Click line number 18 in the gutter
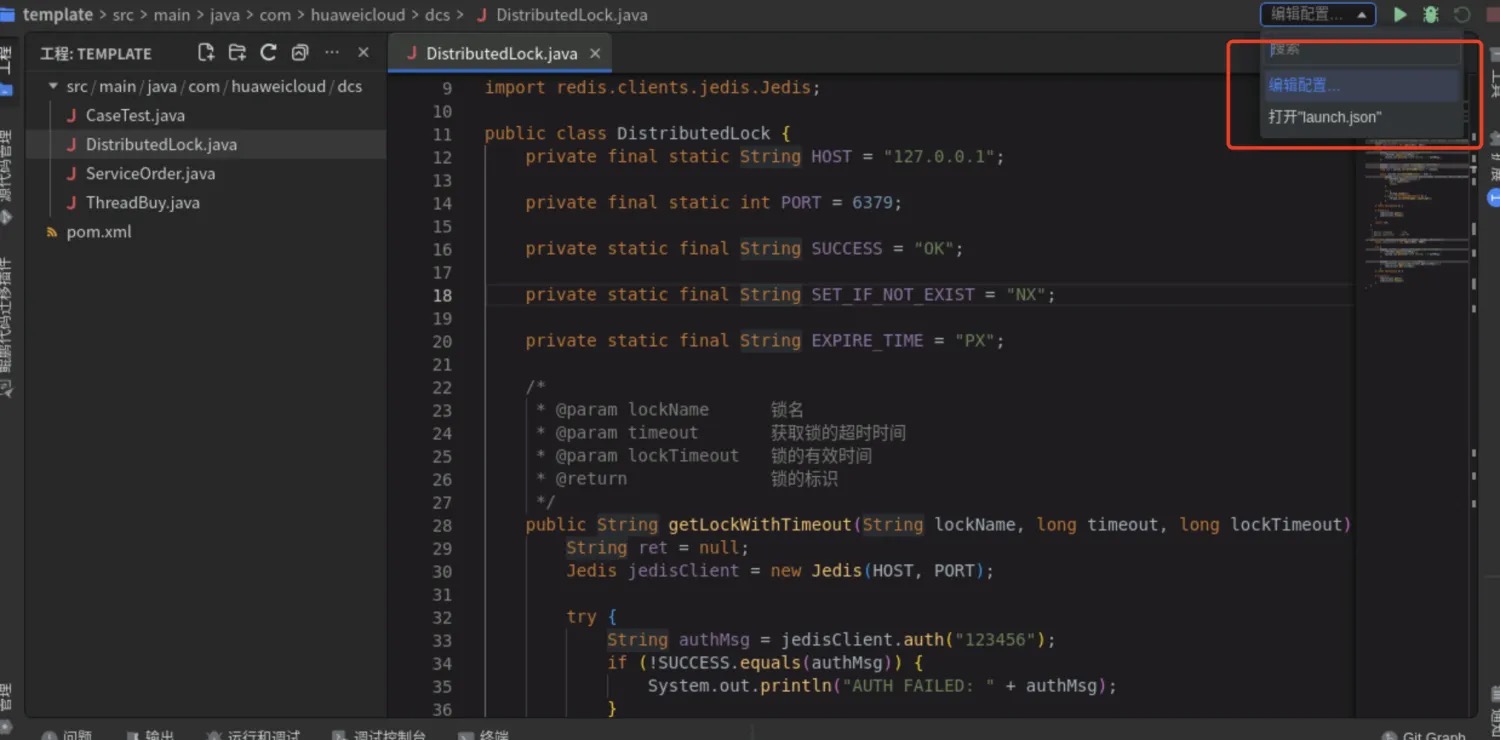The image size is (1500, 740). [x=442, y=296]
